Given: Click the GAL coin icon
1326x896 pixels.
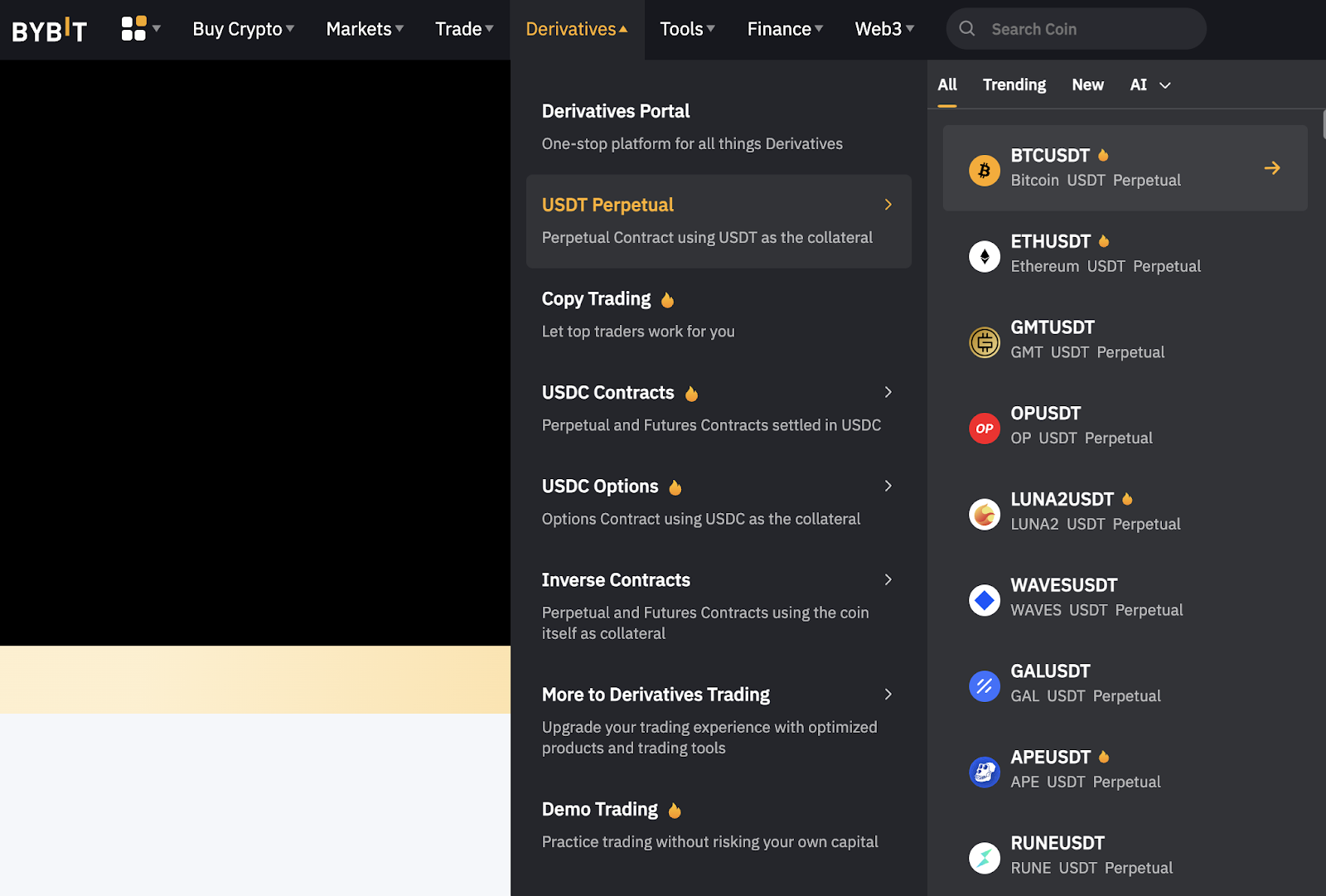Looking at the screenshot, I should (x=985, y=686).
